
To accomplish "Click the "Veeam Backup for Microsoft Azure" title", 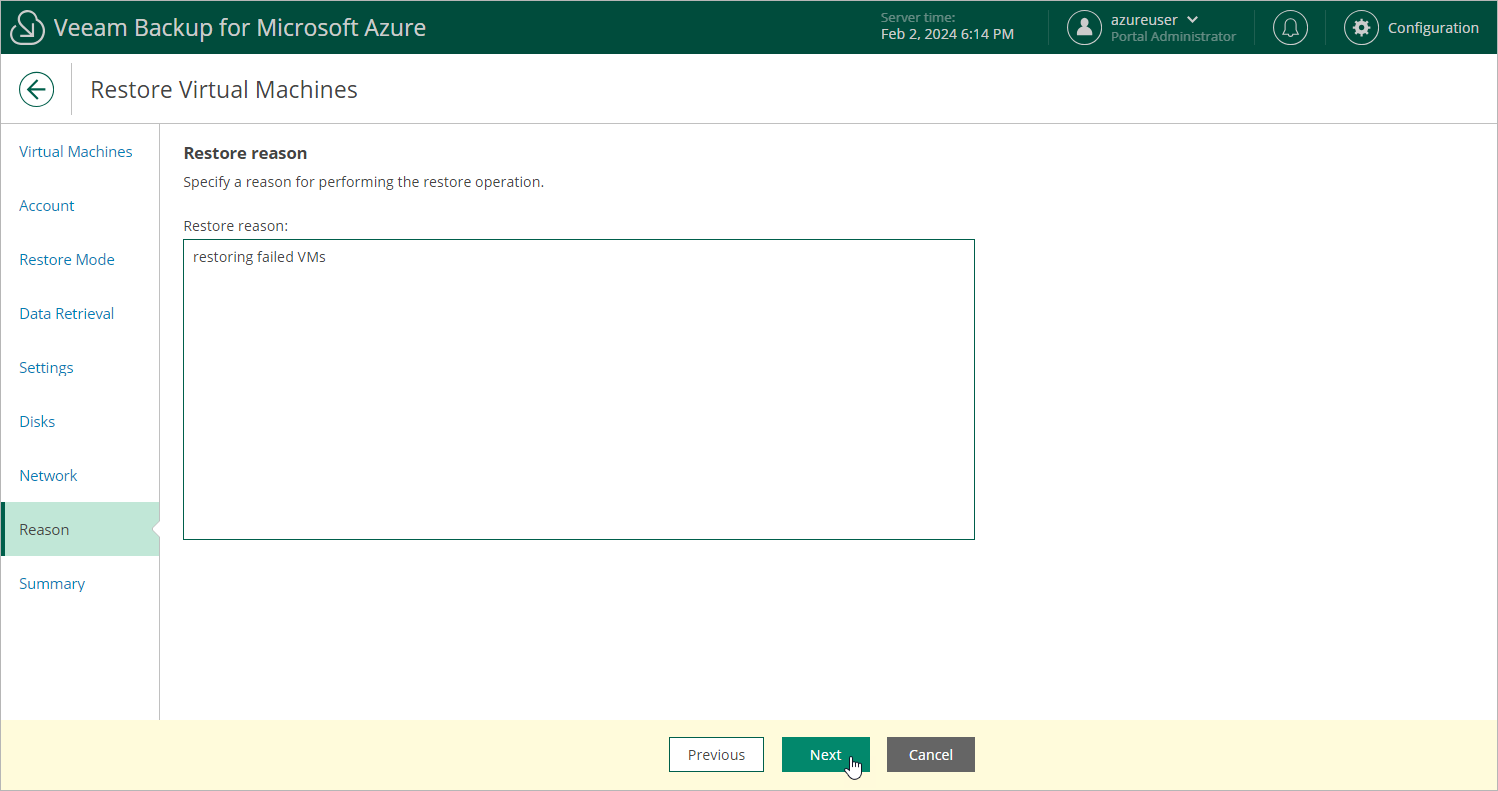I will (x=240, y=28).
